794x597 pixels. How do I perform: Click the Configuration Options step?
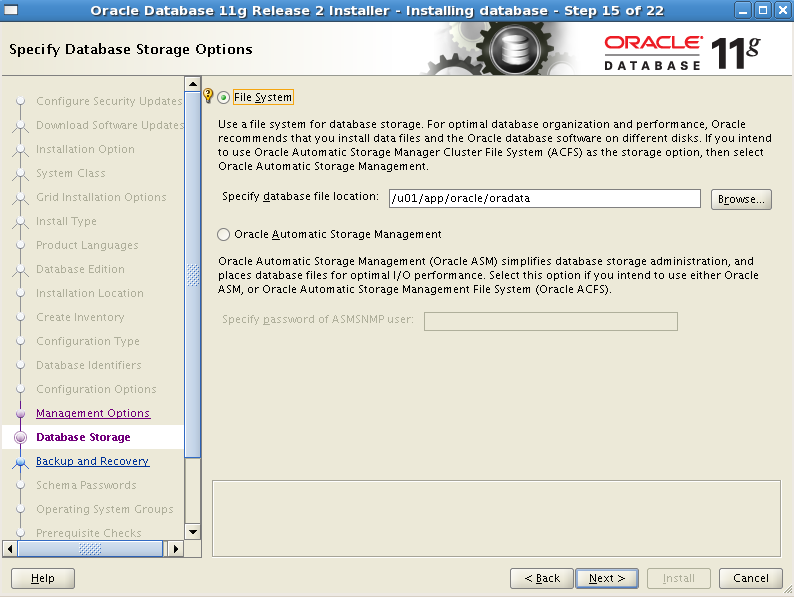click(96, 389)
